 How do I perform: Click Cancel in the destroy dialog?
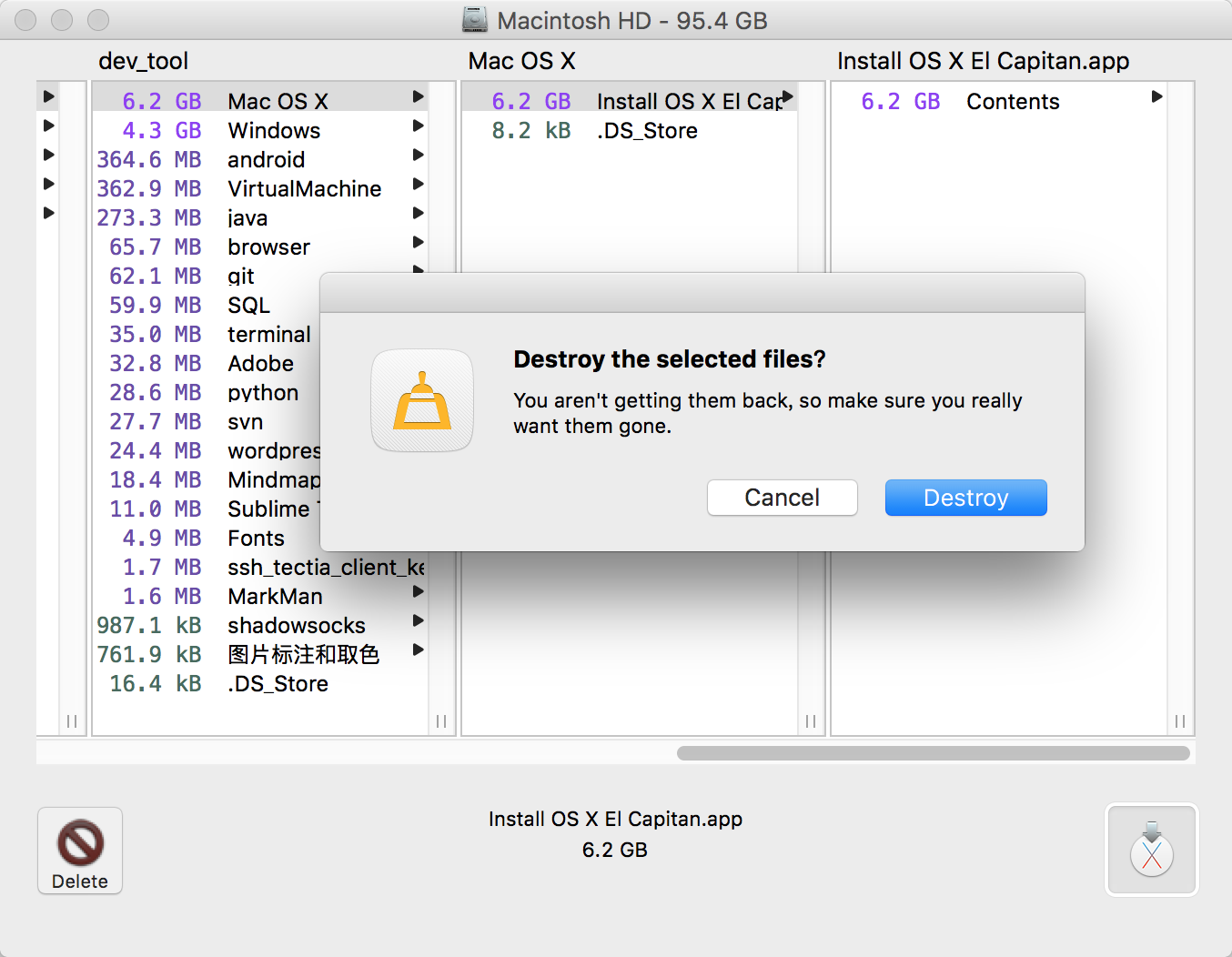coord(783,498)
